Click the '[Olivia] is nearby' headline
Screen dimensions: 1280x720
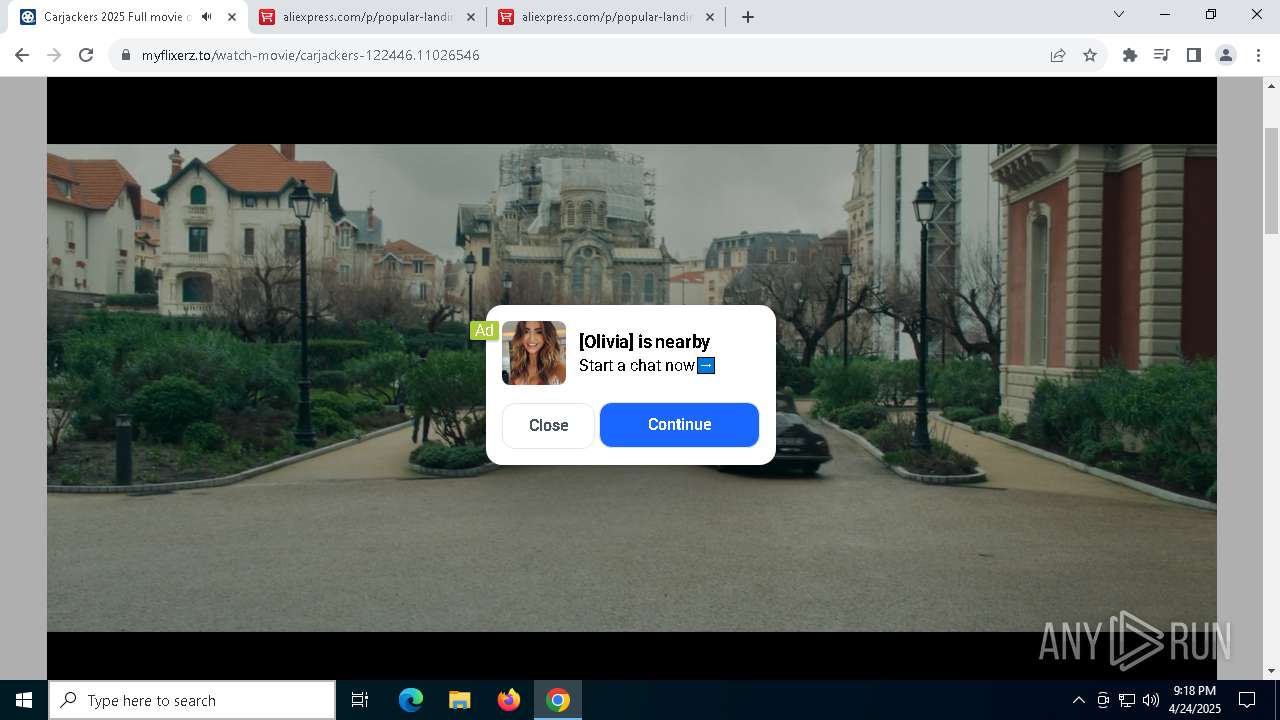click(x=644, y=341)
